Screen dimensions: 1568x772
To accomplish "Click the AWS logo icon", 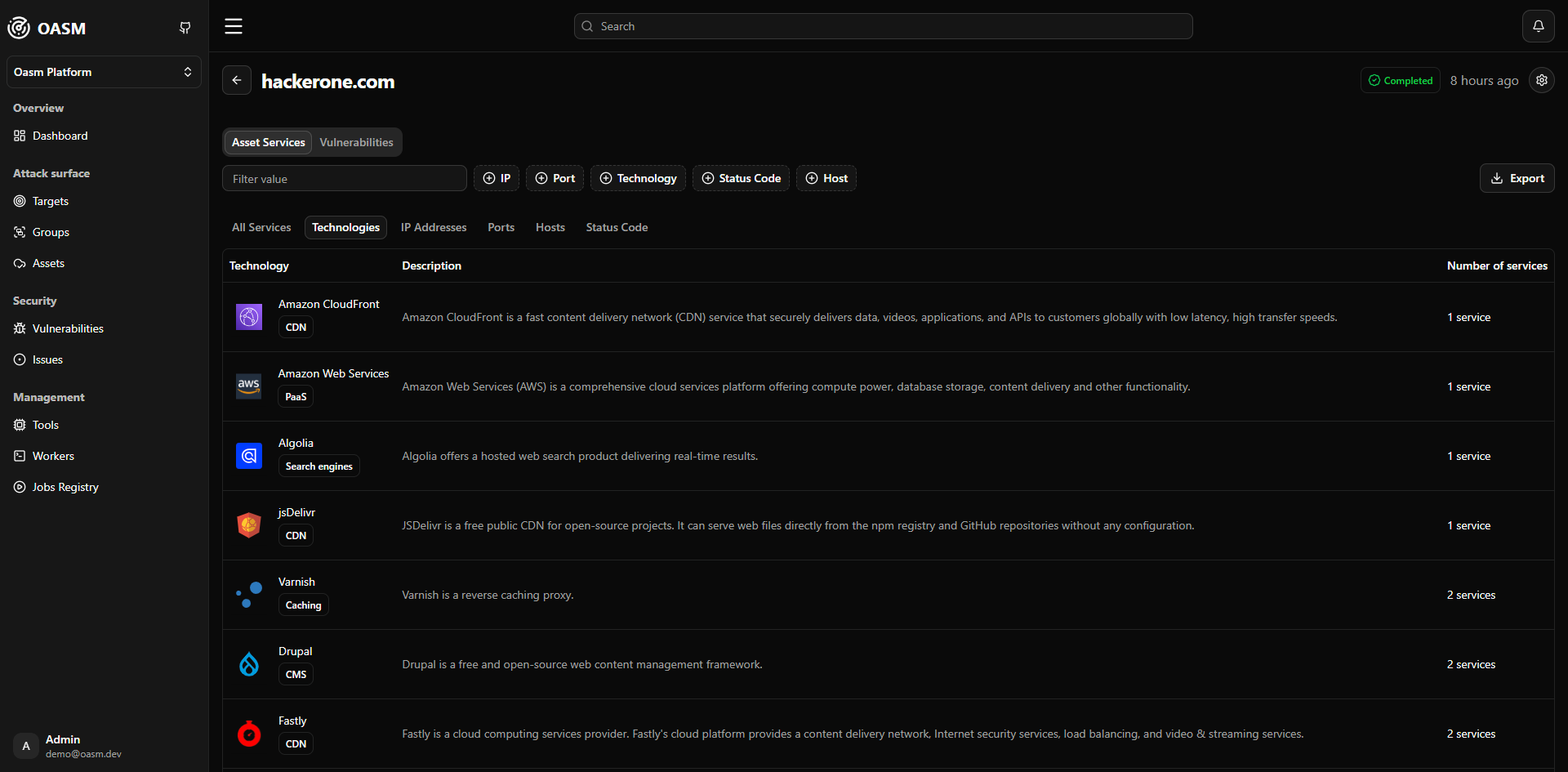I will (249, 386).
